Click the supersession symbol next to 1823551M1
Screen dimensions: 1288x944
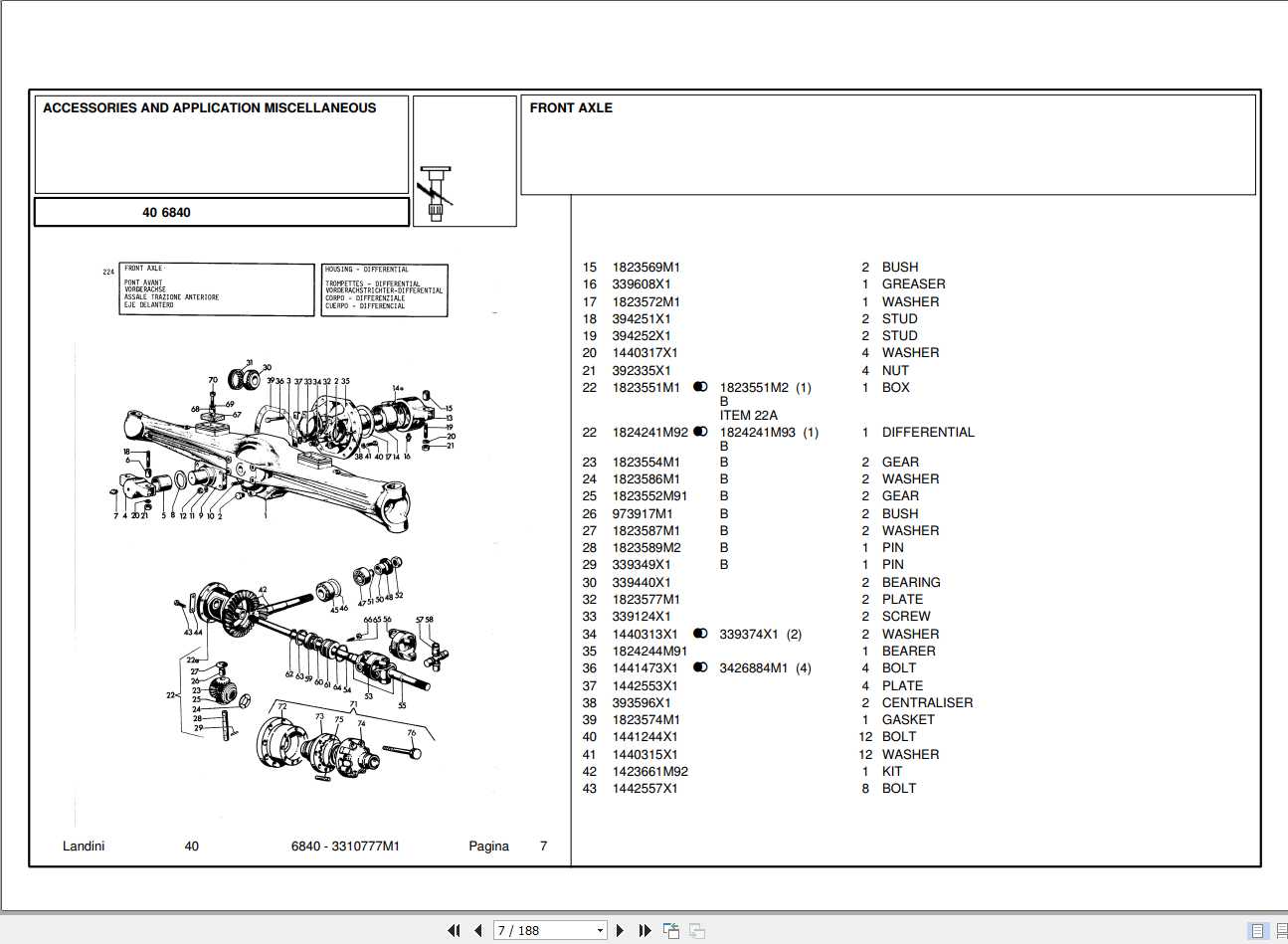tap(700, 387)
